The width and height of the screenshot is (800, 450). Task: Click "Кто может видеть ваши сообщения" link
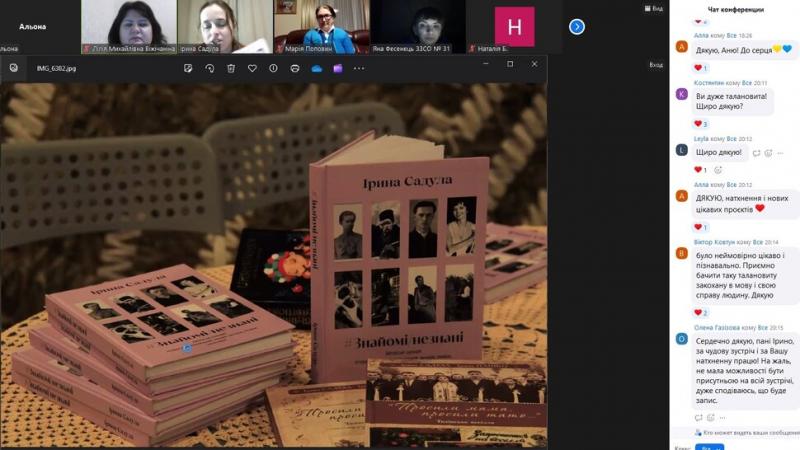pyautogui.click(x=747, y=433)
